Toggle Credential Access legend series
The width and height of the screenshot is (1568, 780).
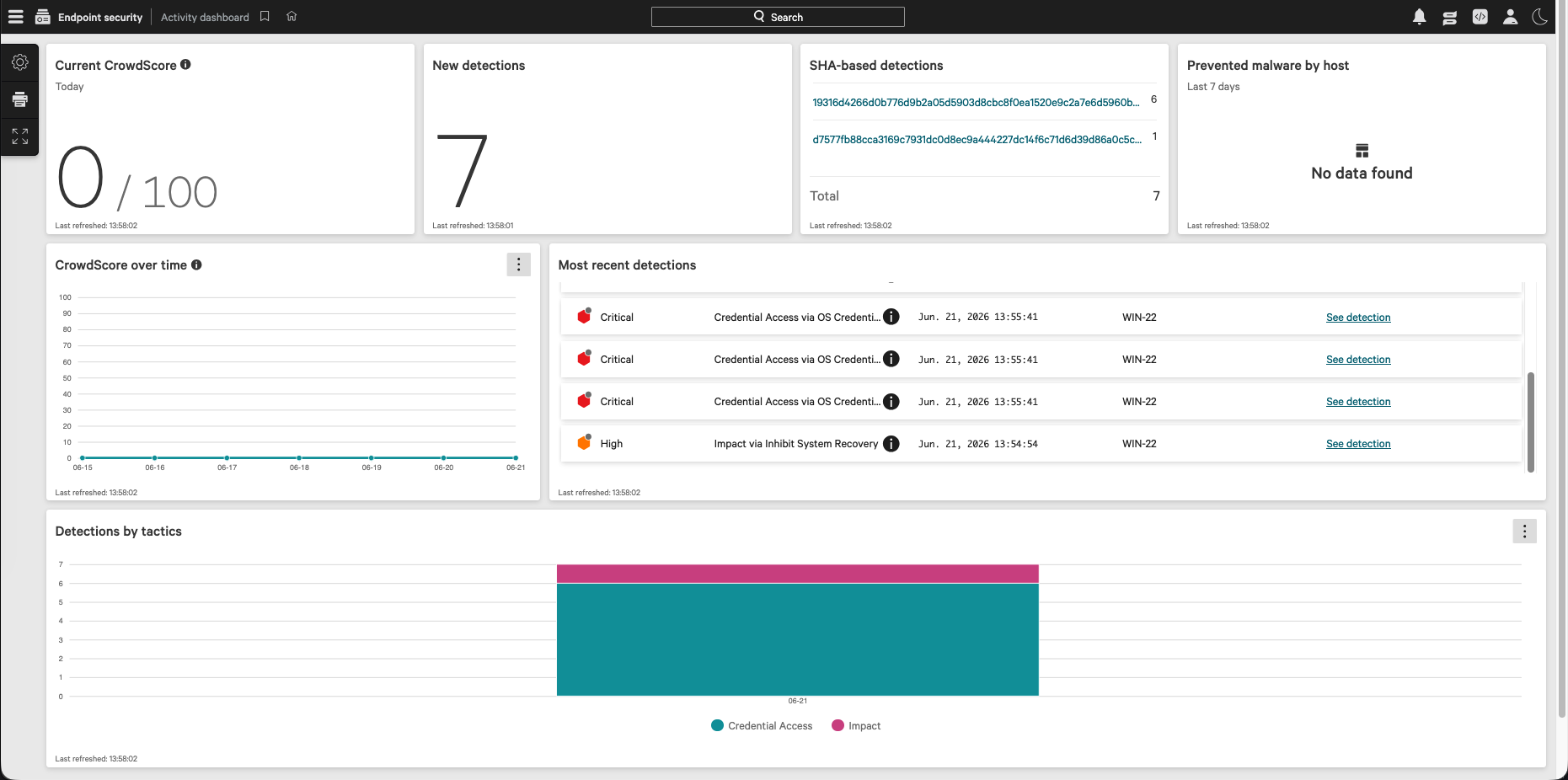point(762,726)
